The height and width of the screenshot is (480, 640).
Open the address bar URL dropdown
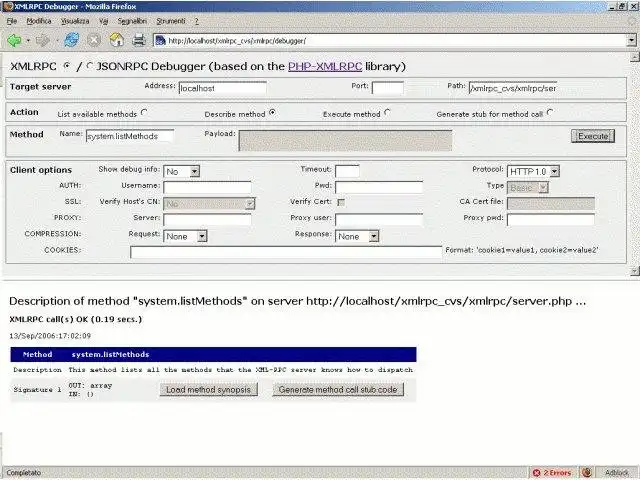coord(631,40)
